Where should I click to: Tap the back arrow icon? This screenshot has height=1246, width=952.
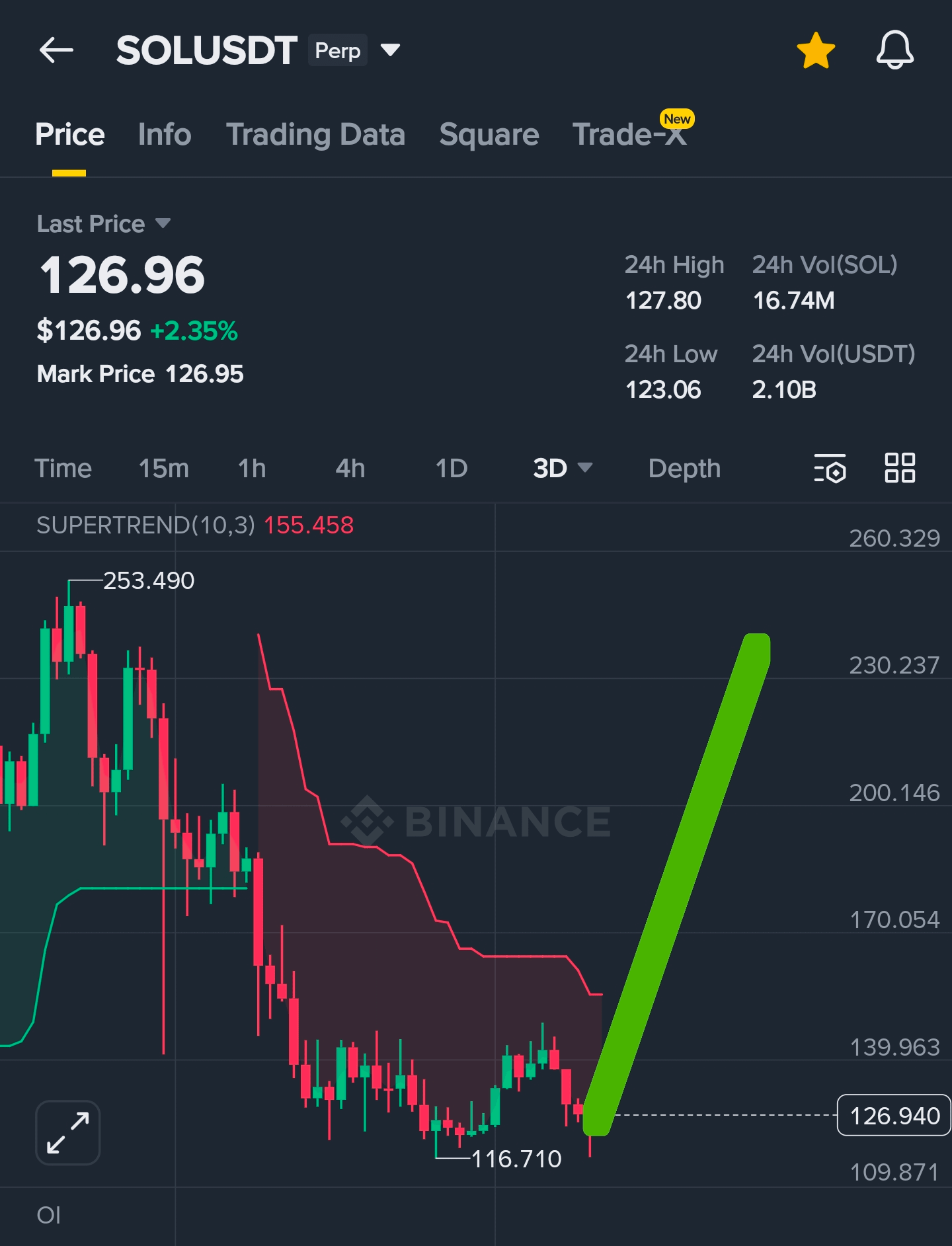coord(56,50)
